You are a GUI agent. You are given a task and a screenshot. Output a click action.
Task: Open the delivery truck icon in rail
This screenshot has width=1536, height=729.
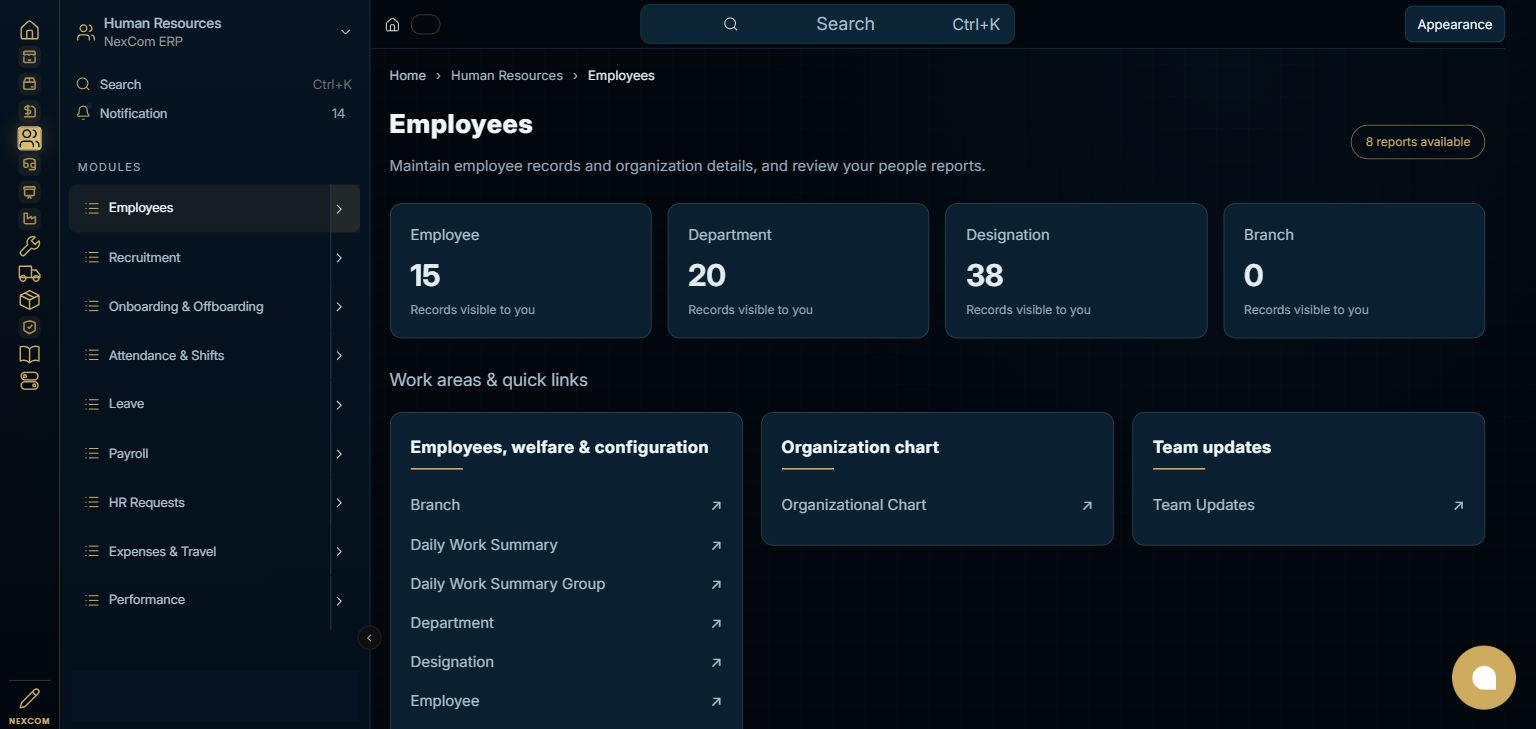tap(30, 273)
